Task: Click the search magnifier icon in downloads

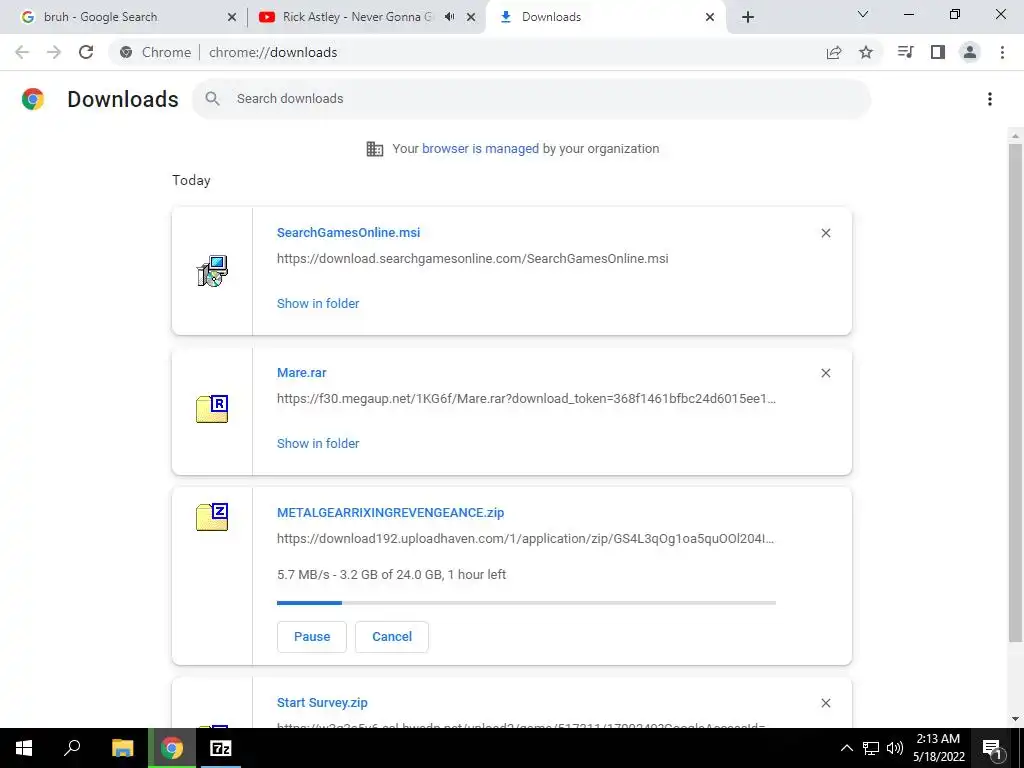Action: pyautogui.click(x=212, y=99)
